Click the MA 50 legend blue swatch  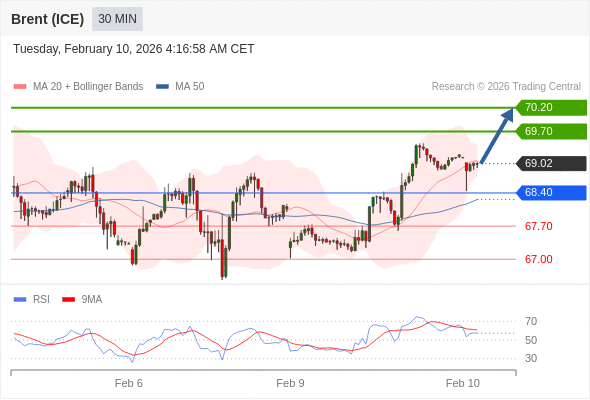click(162, 87)
